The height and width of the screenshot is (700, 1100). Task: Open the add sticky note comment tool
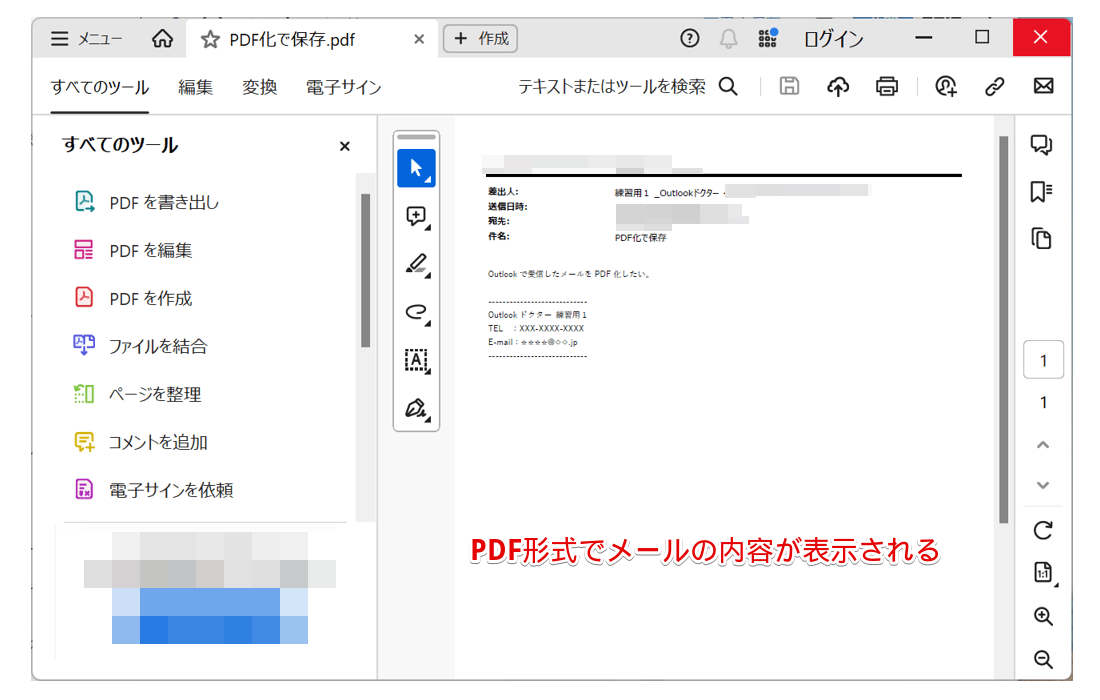click(415, 216)
